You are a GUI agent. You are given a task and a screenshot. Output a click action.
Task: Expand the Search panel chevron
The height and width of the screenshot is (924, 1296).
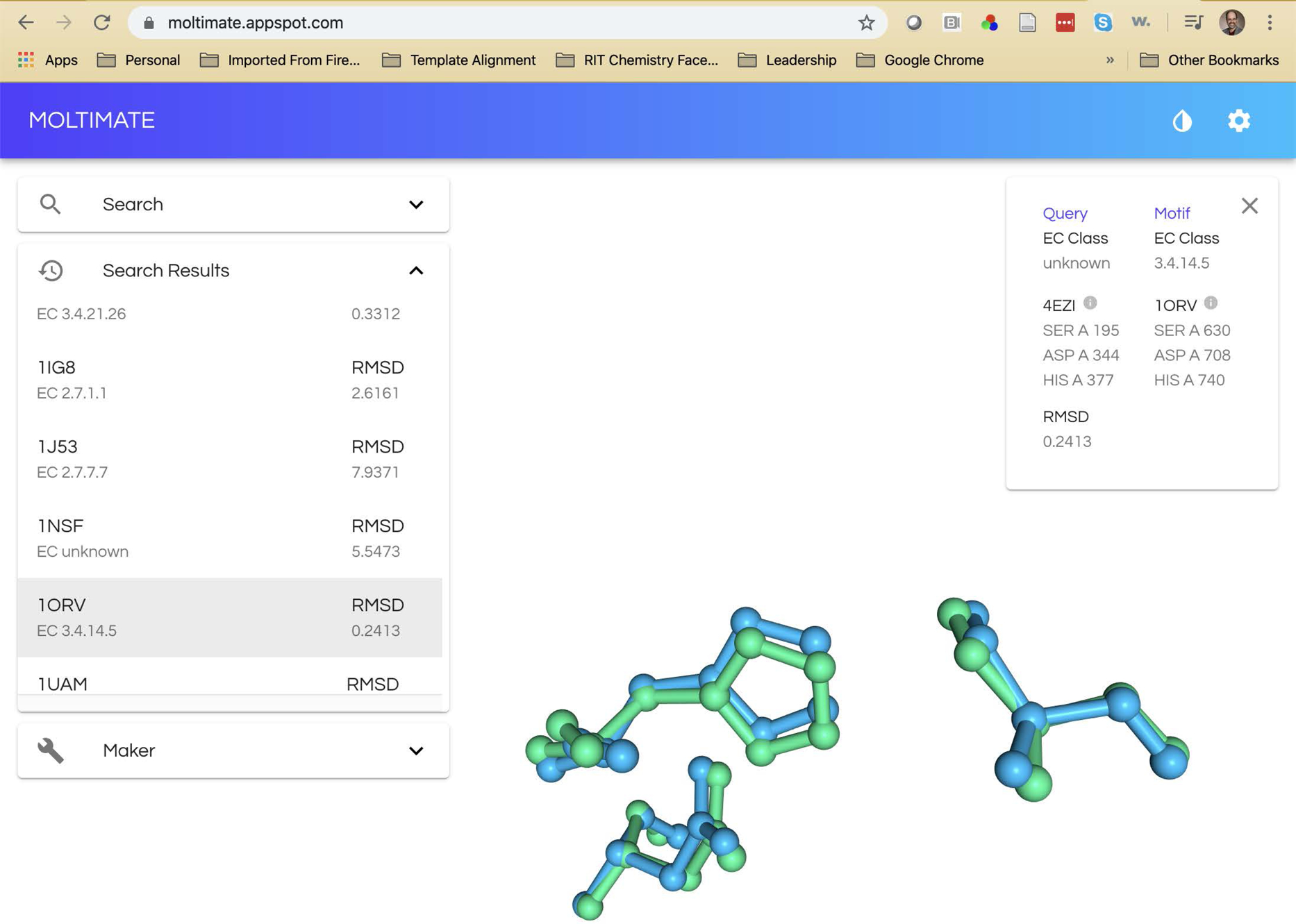[416, 204]
